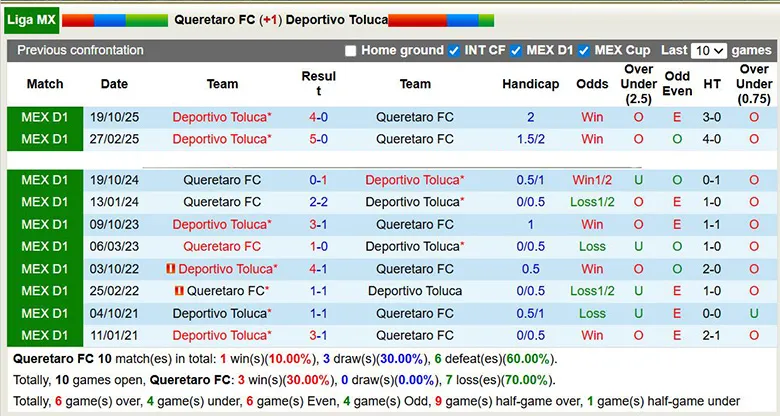Open the 0-1 result from 19/10/24
This screenshot has height=416, width=780.
click(x=318, y=180)
